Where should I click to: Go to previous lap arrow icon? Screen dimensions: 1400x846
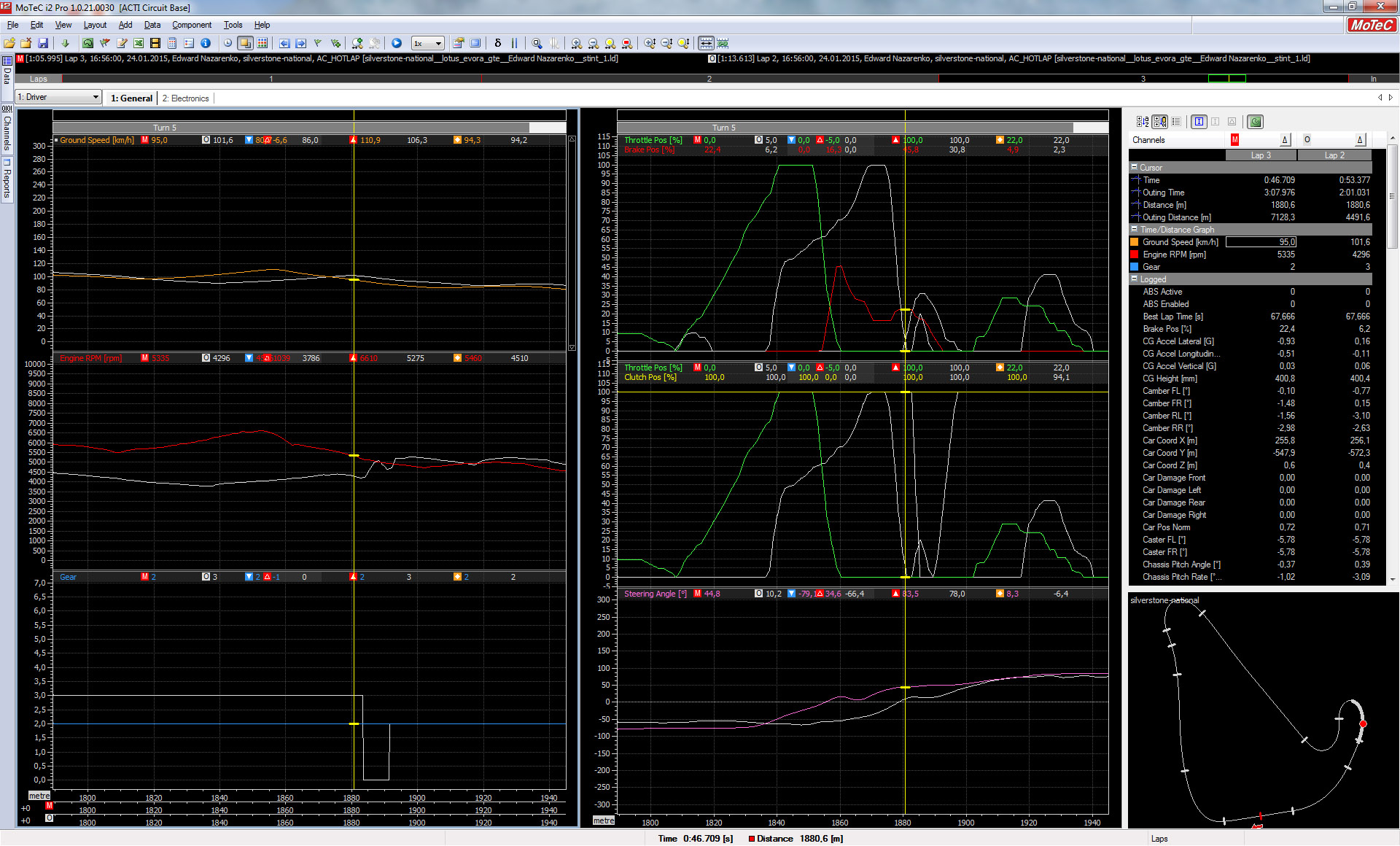tap(284, 43)
